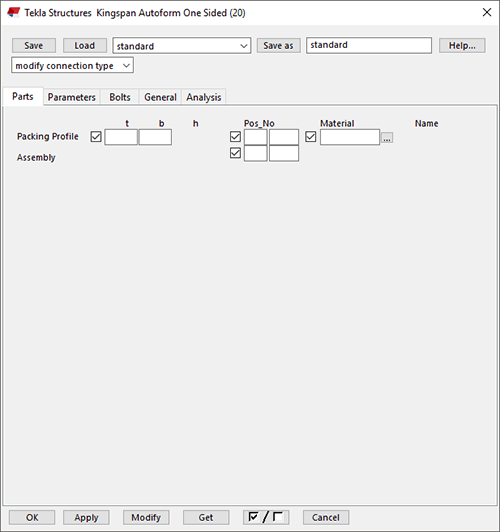Click the Cancel button

[x=326, y=517]
